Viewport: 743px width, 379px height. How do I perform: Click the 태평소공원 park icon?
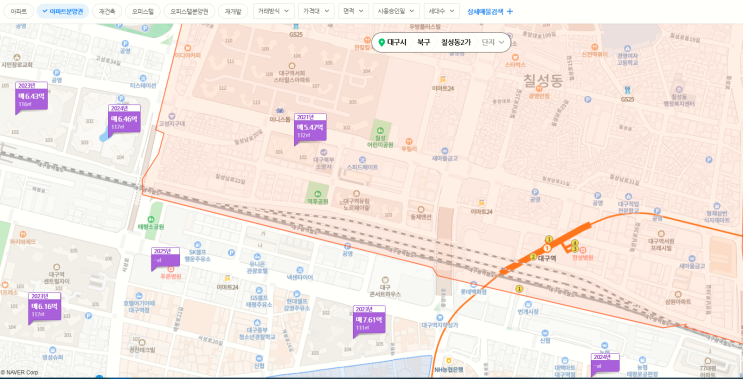point(151,219)
